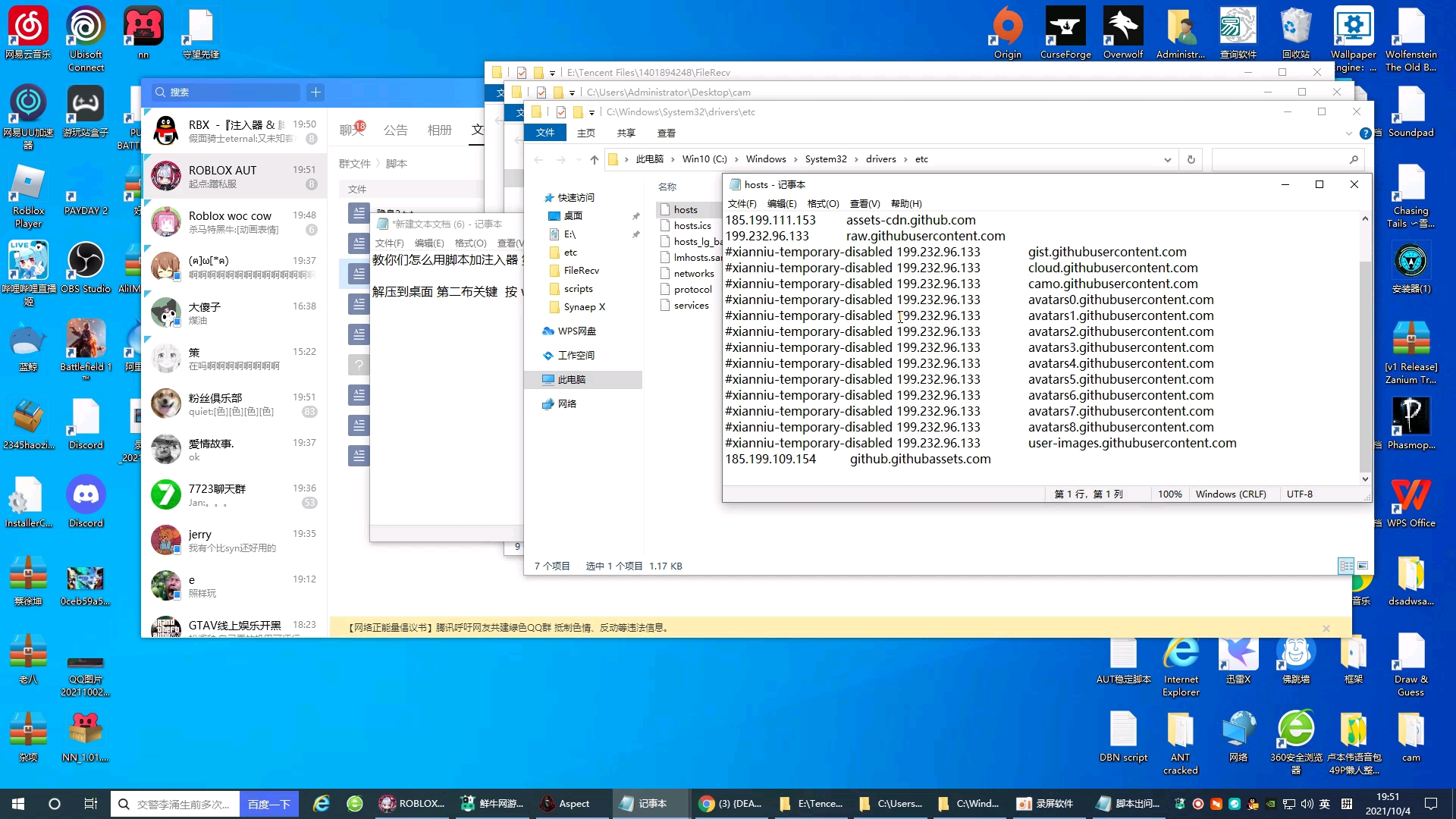Open the Phasmophobia desktop shortcut

click(1411, 424)
